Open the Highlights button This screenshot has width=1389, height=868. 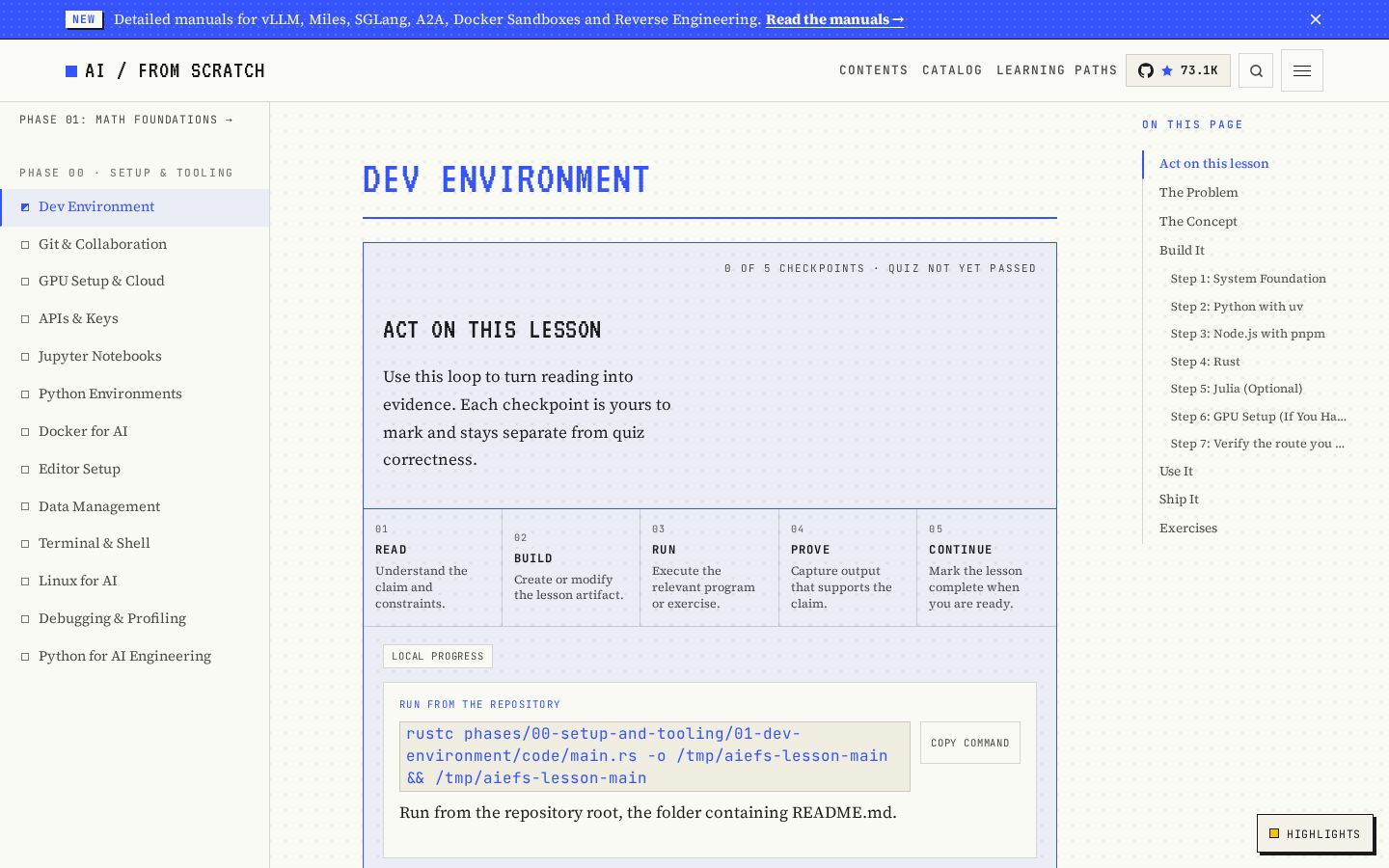1315,833
